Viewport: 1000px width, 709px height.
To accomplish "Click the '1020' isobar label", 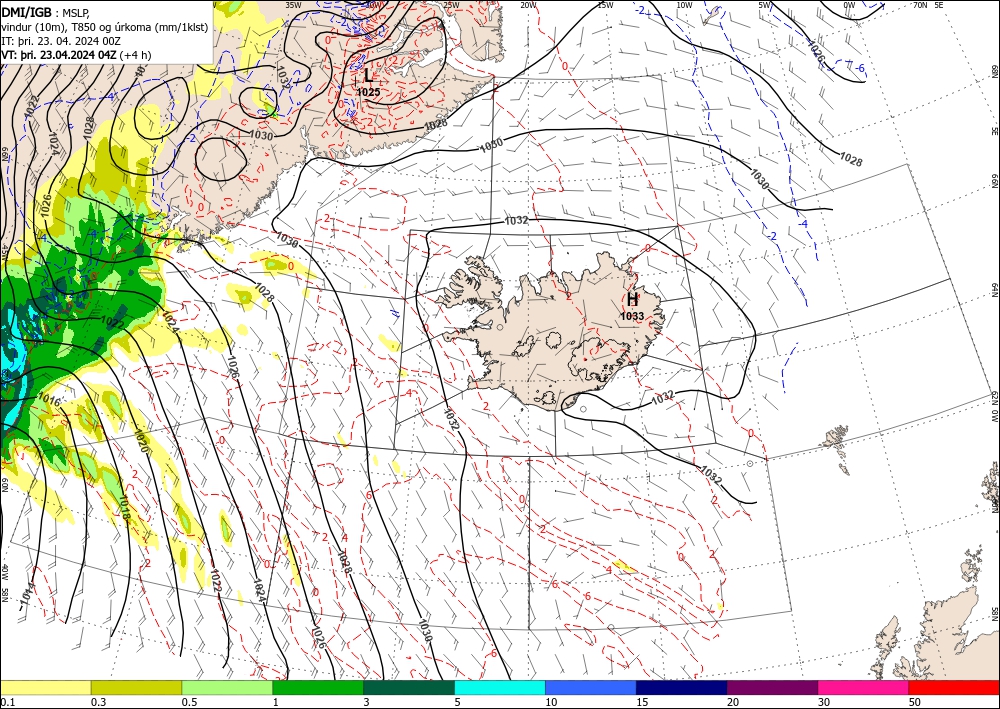I will [142, 441].
